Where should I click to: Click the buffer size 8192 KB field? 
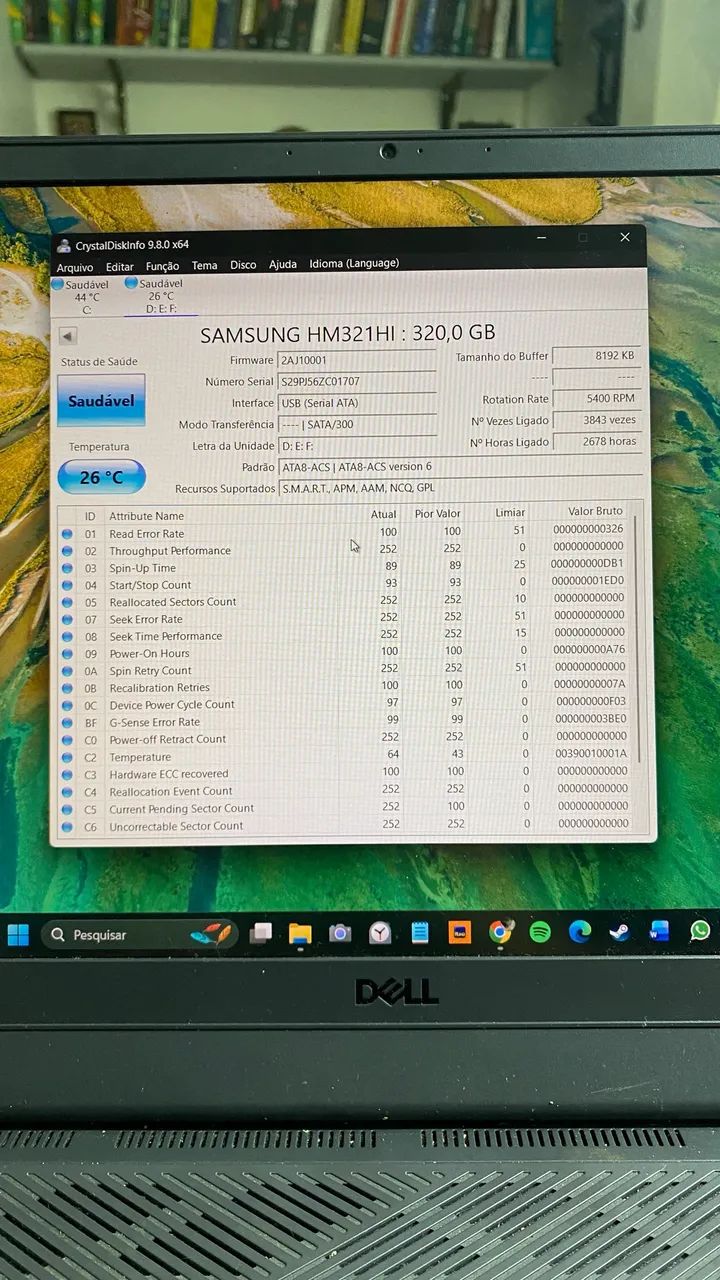coord(597,355)
